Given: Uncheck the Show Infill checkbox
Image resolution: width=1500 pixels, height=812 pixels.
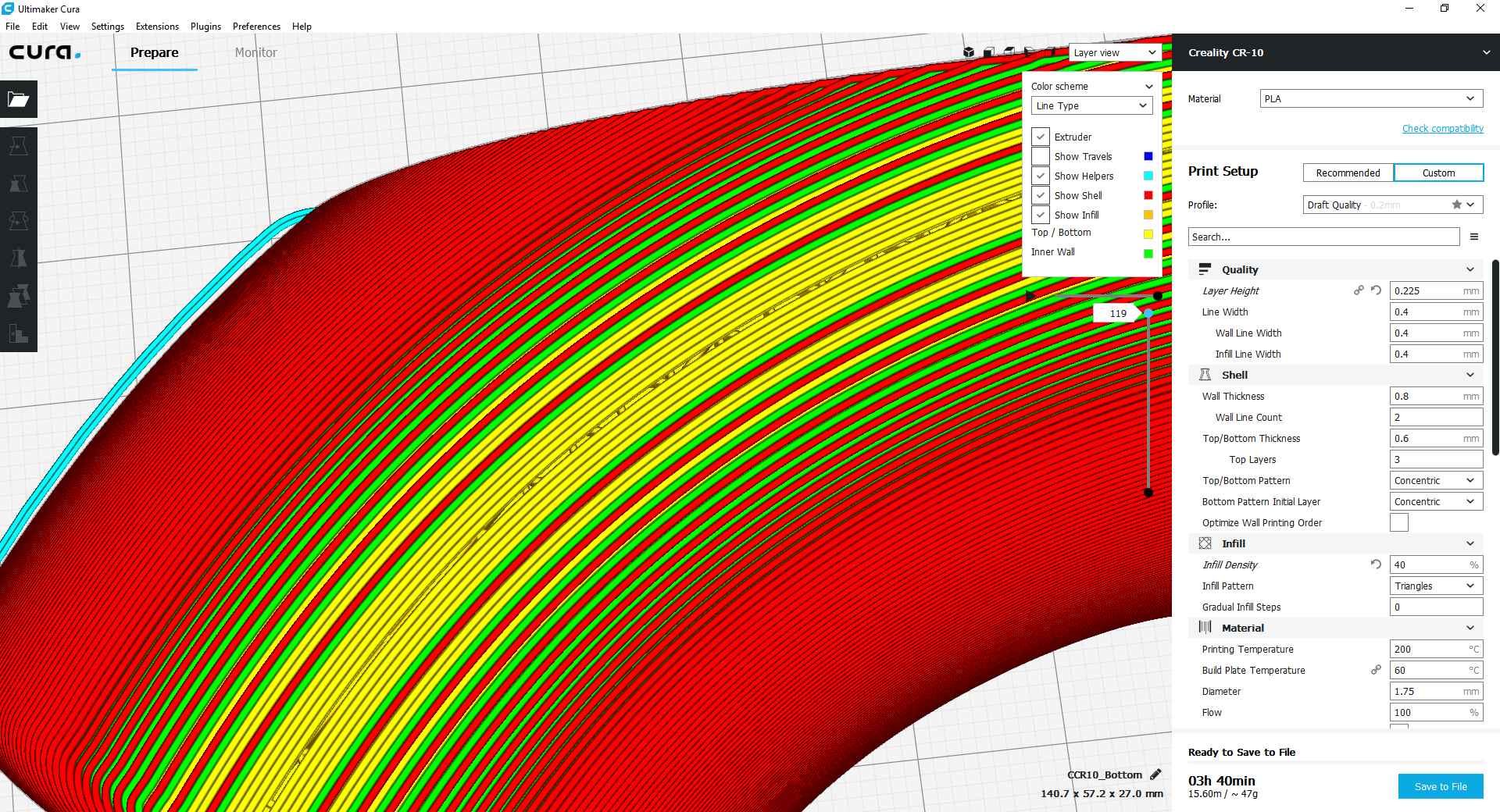Looking at the screenshot, I should click(1041, 215).
